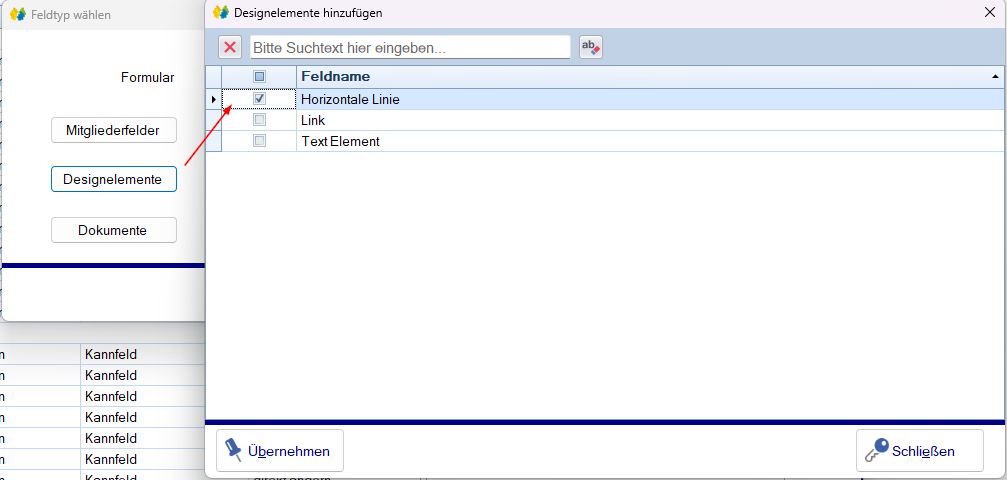Screen dimensions: 1007x480
Task: Click the sort arrow in Feldname header
Action: click(995, 77)
